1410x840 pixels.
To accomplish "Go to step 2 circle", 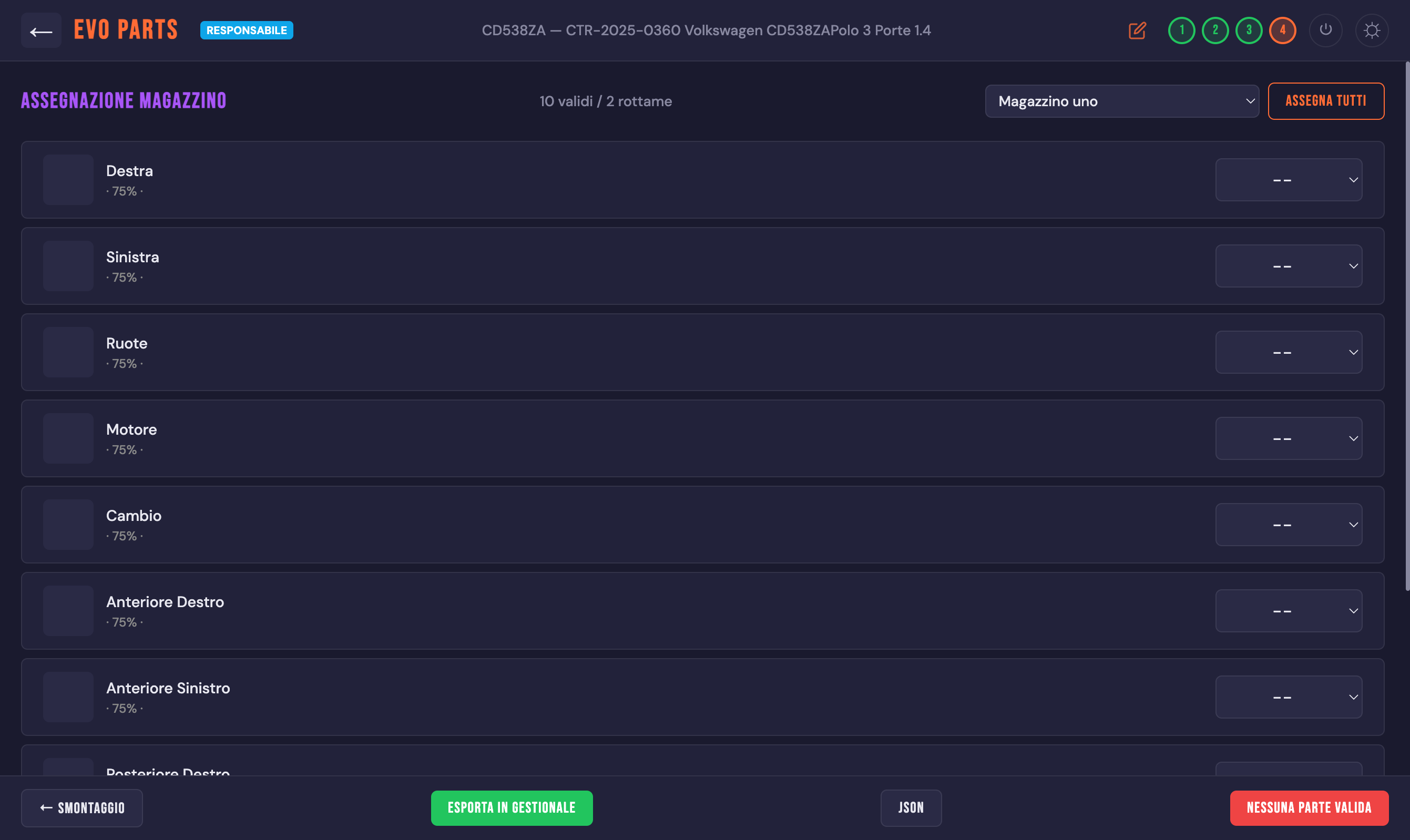I will pos(1215,30).
